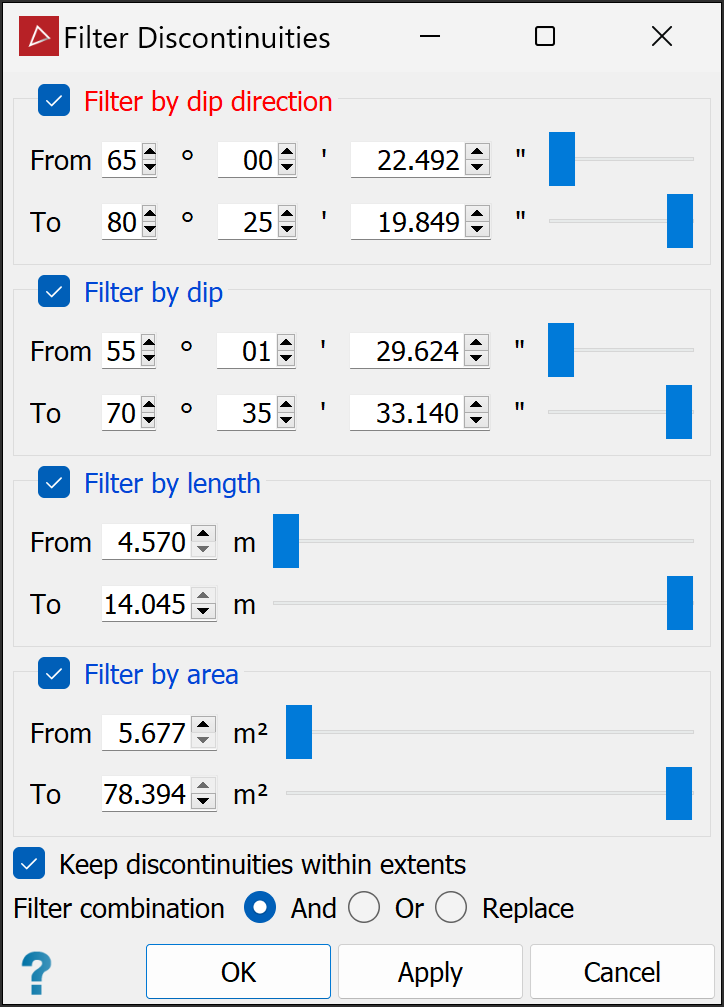Click the dip direction From degrees field
The width and height of the screenshot is (724, 1007).
click(x=121, y=160)
